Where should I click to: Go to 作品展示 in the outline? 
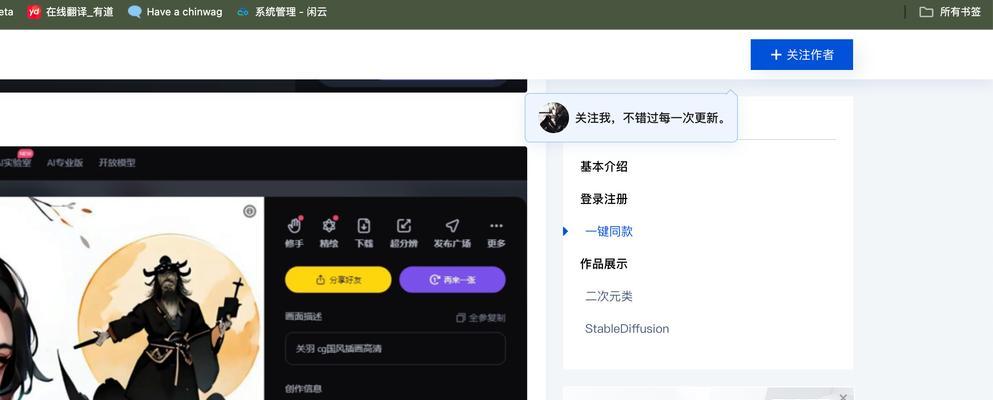click(604, 263)
